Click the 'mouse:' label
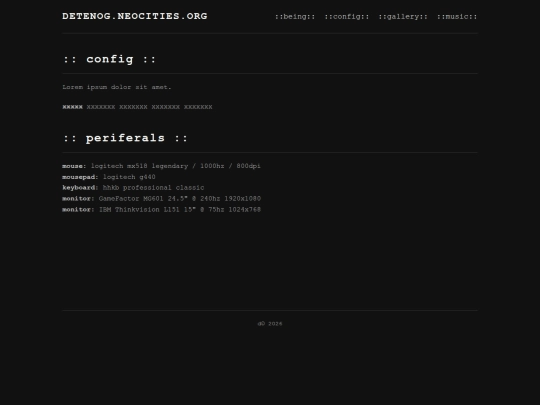The height and width of the screenshot is (405, 540). pyautogui.click(x=74, y=166)
